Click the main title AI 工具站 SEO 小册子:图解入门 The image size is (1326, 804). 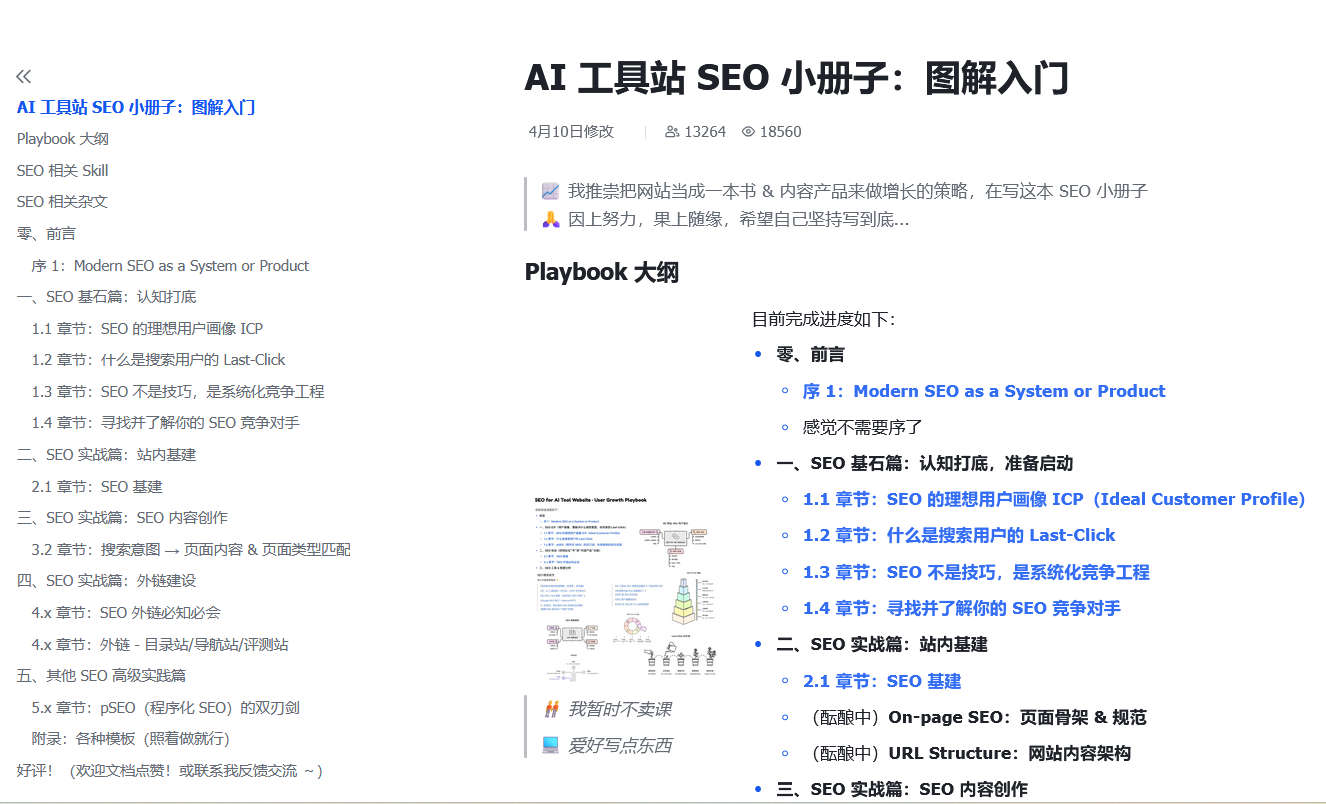tap(797, 77)
